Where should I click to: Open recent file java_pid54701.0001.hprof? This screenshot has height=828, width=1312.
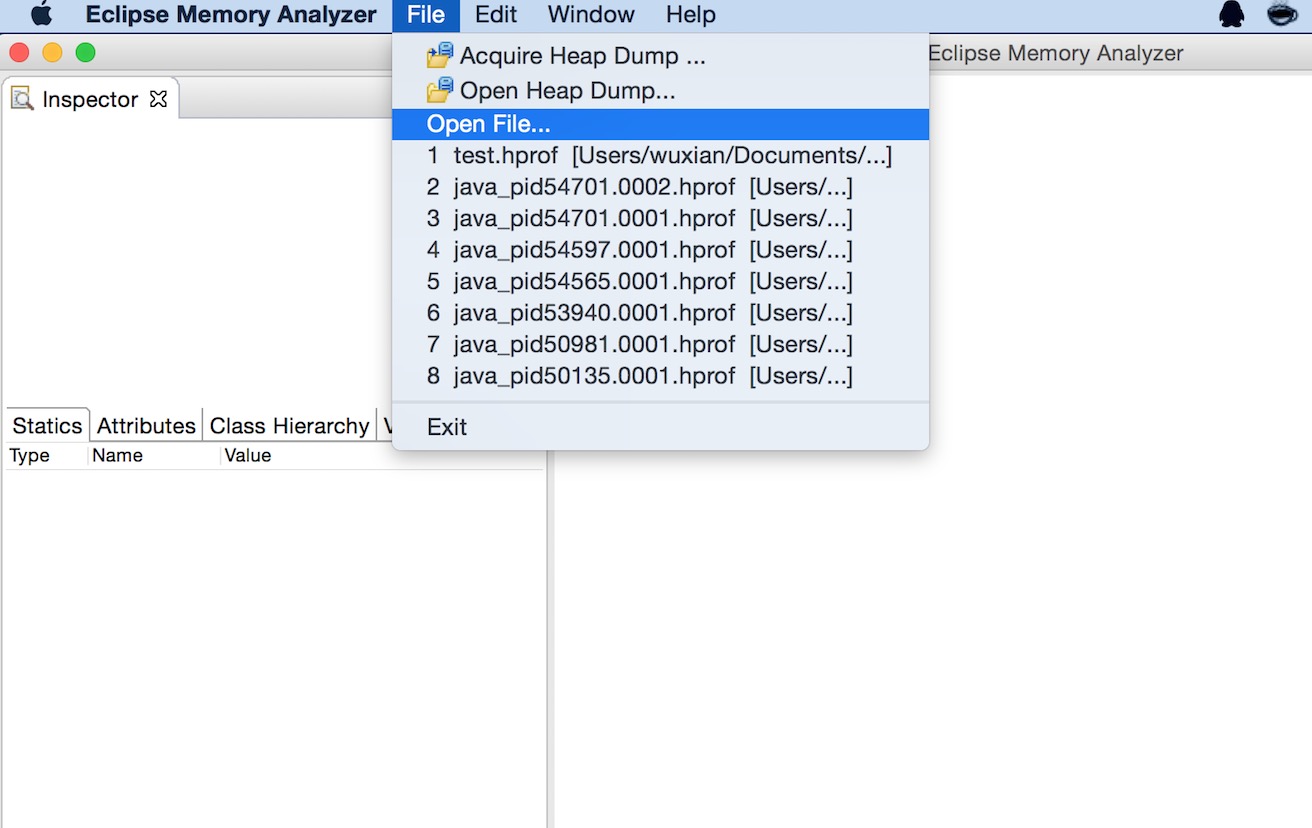(660, 218)
